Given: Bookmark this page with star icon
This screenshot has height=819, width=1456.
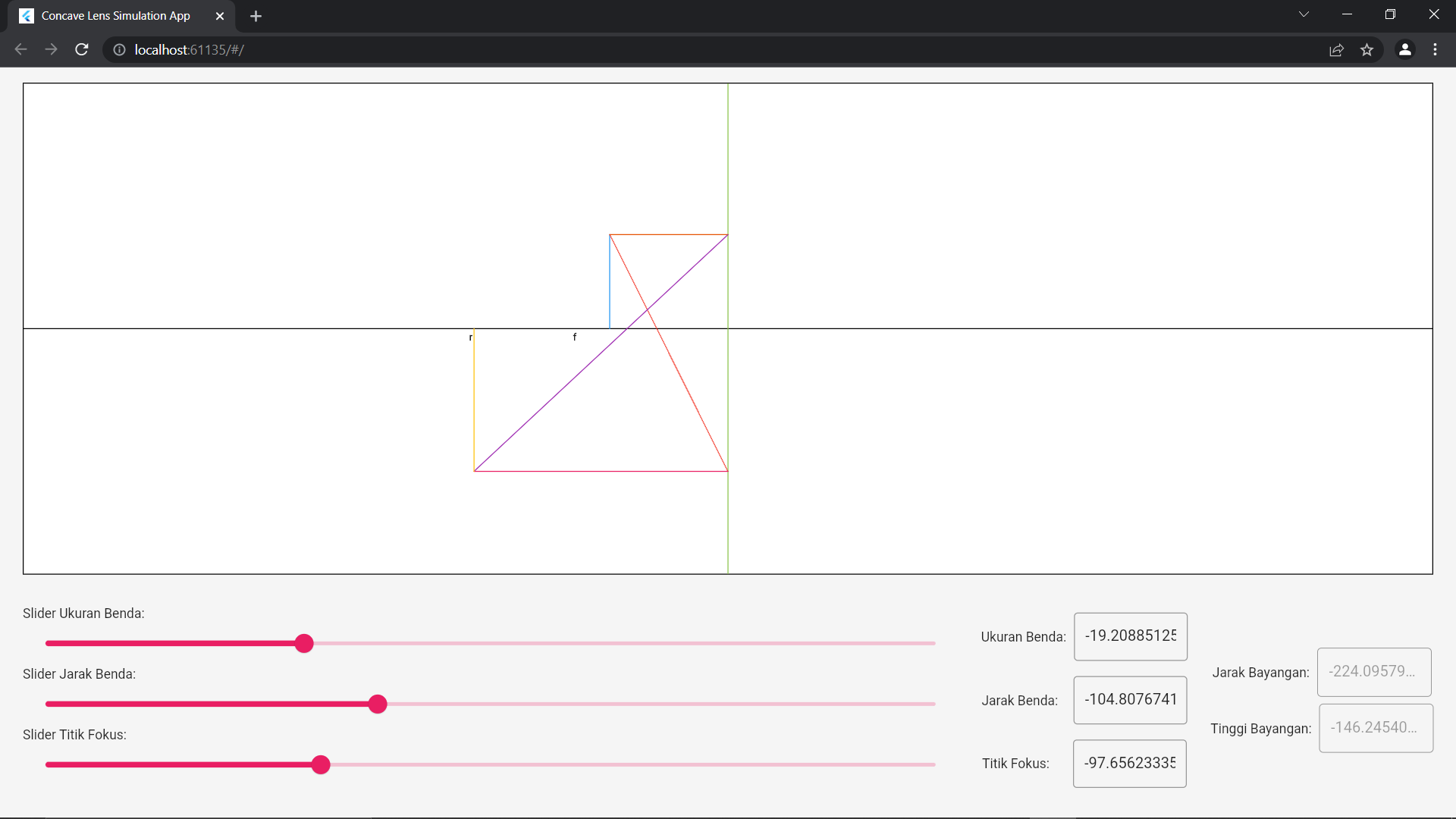Looking at the screenshot, I should (x=1367, y=49).
